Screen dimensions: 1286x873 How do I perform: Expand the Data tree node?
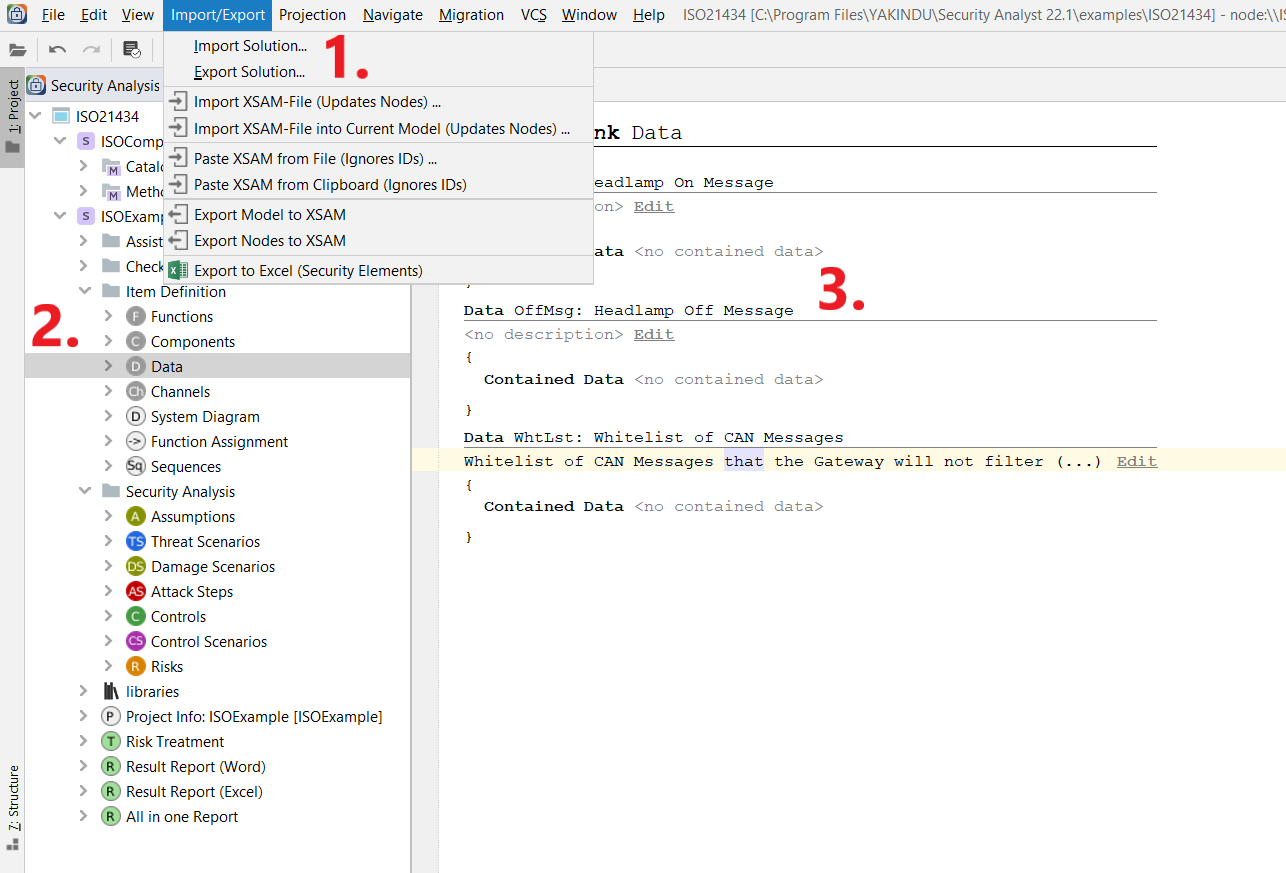pyautogui.click(x=109, y=366)
